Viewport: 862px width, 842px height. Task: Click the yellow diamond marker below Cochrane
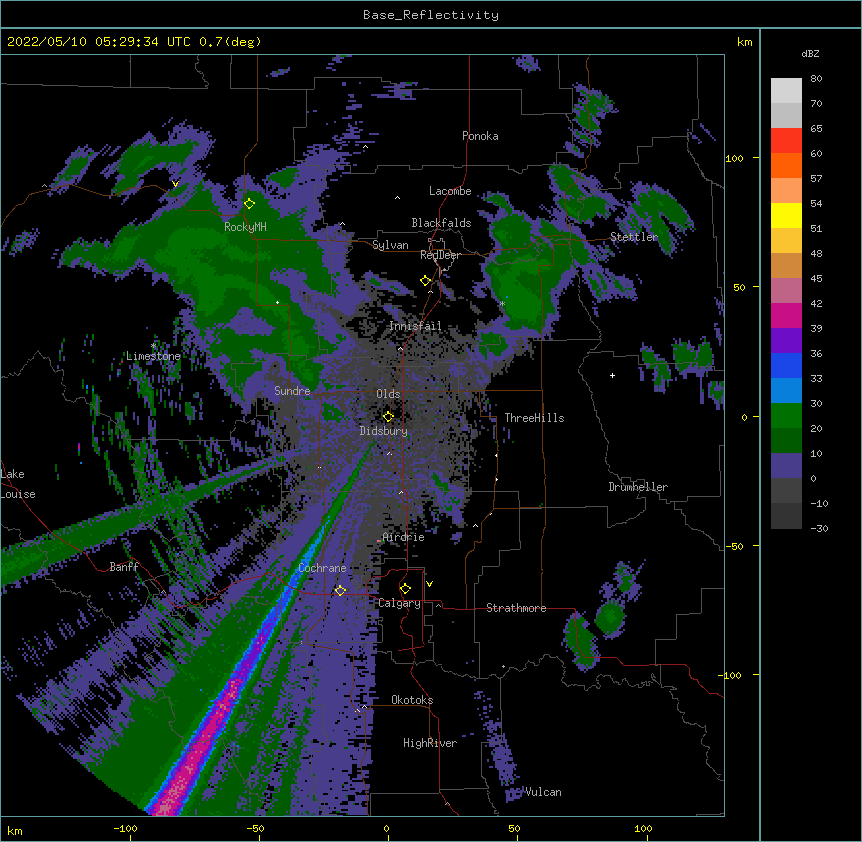coord(340,590)
